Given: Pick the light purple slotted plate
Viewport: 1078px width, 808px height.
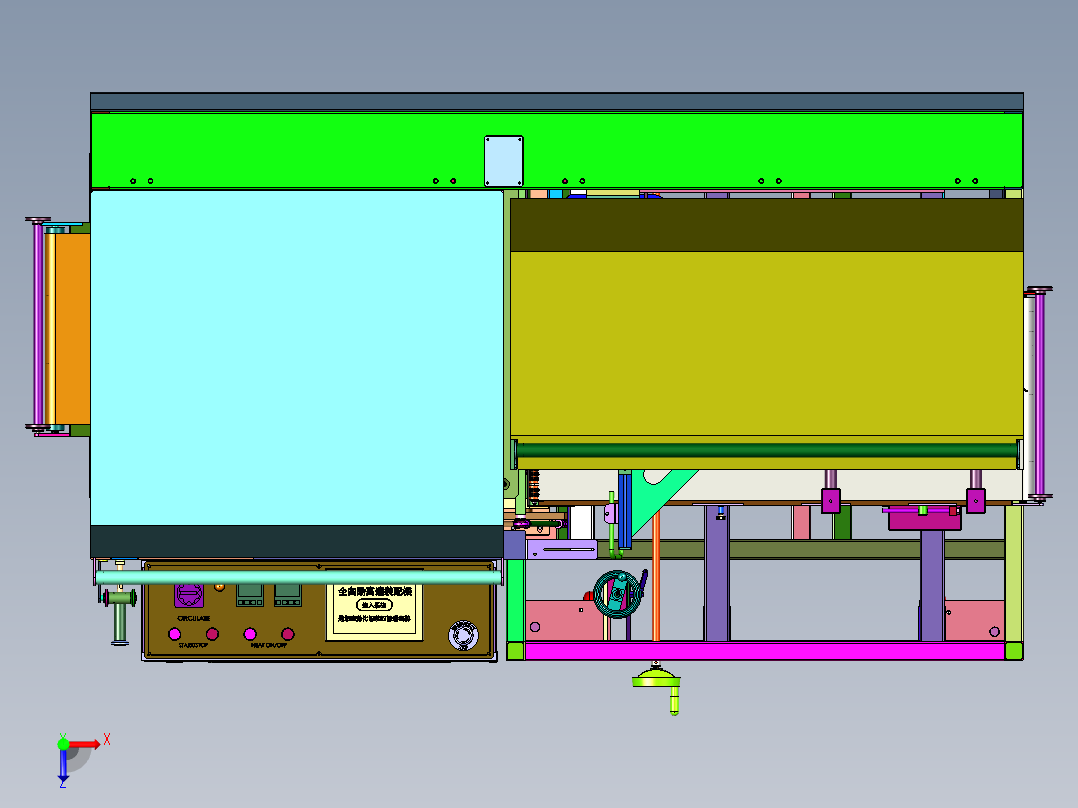Looking at the screenshot, I should (x=562, y=549).
